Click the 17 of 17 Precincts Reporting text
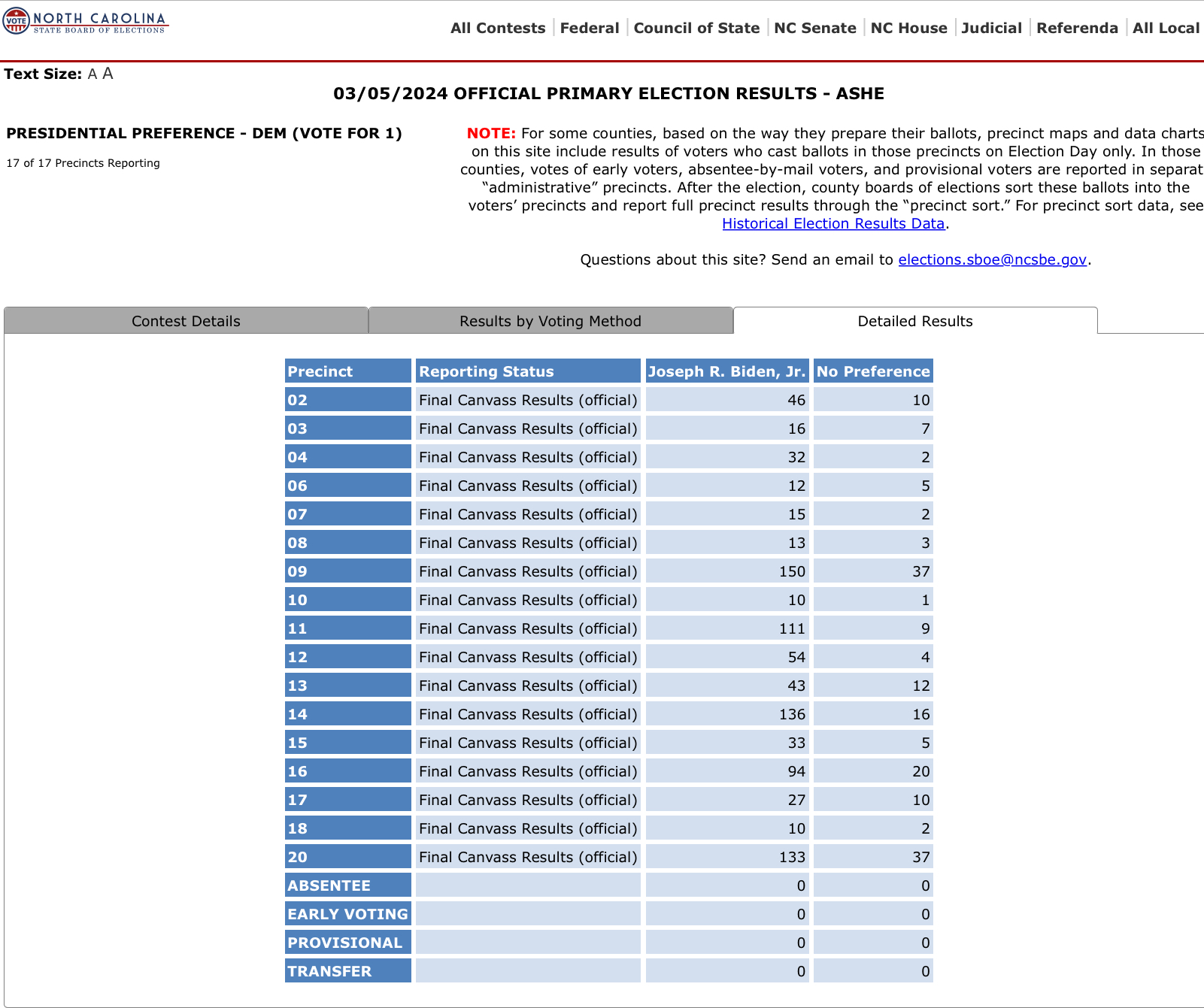This screenshot has width=1204, height=1008. 83,163
